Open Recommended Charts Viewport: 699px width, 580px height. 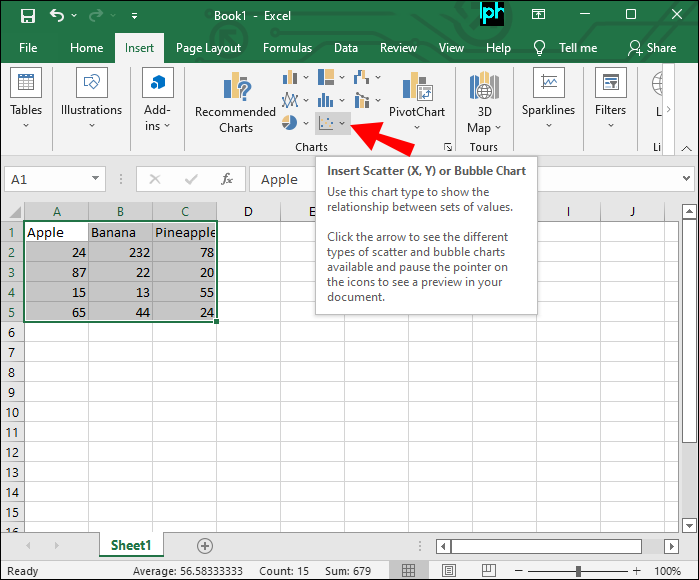(x=235, y=103)
